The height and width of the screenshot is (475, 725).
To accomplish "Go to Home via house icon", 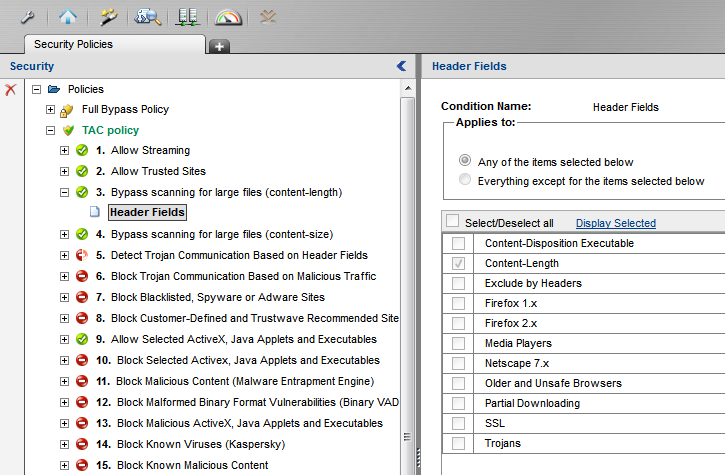I will 66,16.
